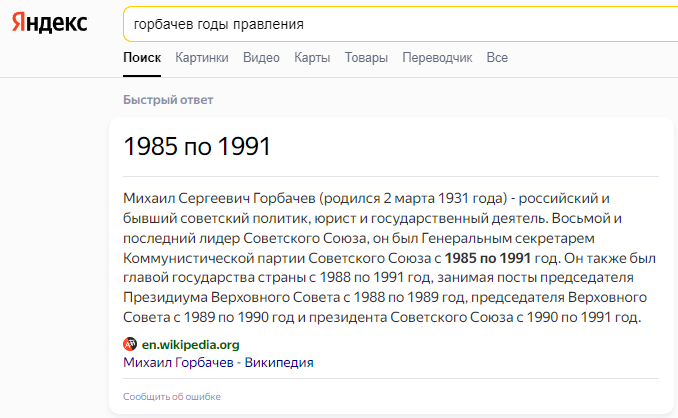The image size is (678, 418).
Task: Click the word Коммунистической in the answer text
Action: click(x=191, y=256)
